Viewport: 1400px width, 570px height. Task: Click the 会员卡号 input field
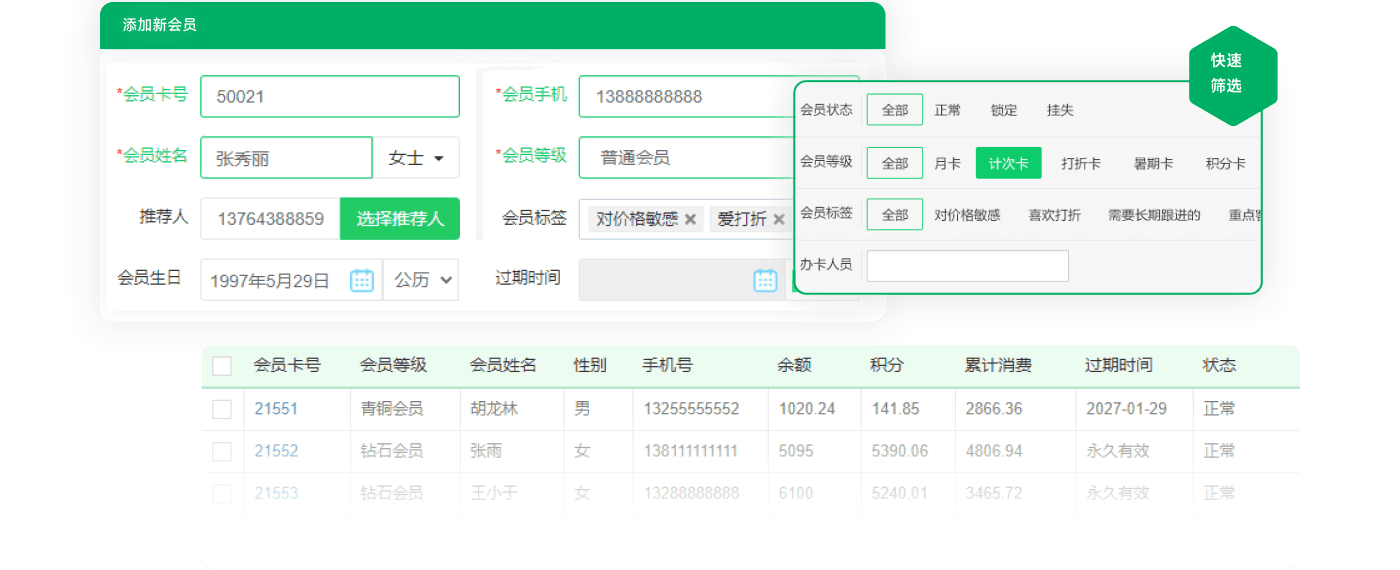[x=330, y=97]
